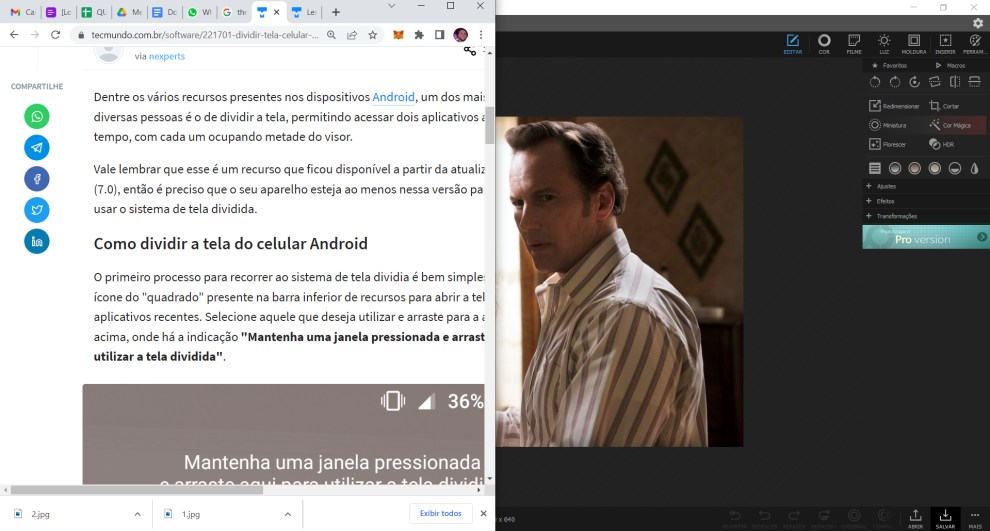Open the Moldura tab
Screen dimensions: 990x531
914,44
